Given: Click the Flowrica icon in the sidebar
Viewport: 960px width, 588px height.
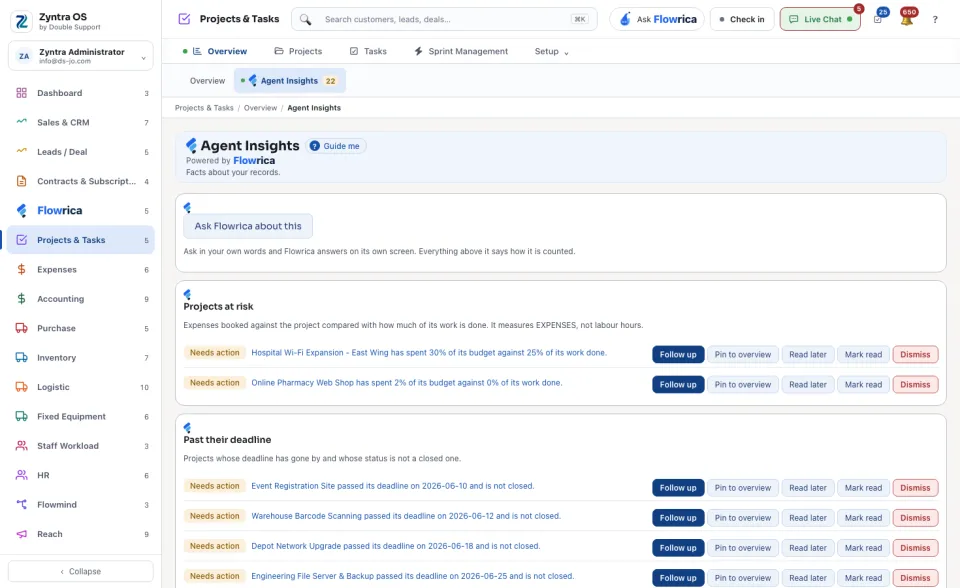Looking at the screenshot, I should [x=21, y=211].
